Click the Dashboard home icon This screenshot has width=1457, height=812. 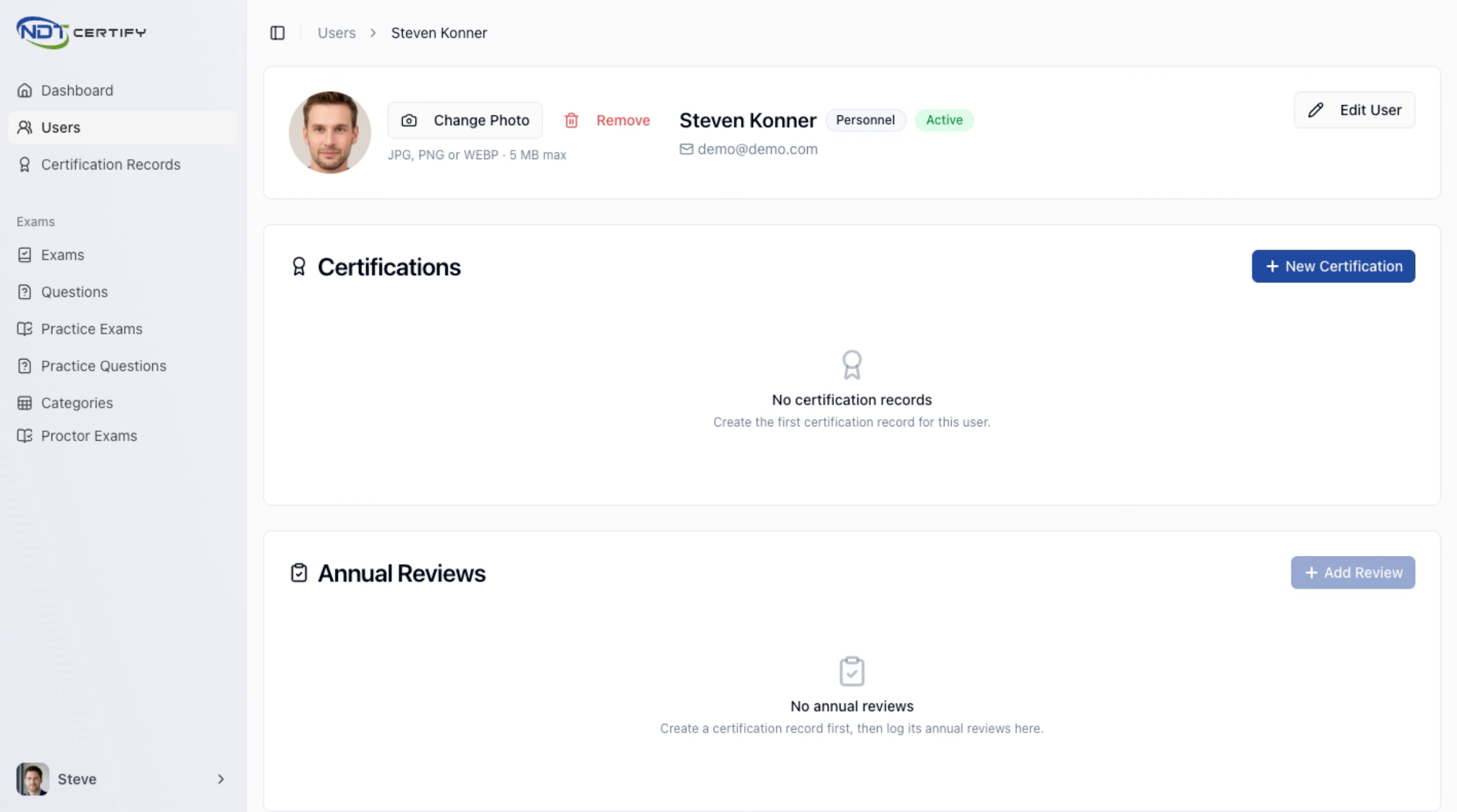pos(24,90)
